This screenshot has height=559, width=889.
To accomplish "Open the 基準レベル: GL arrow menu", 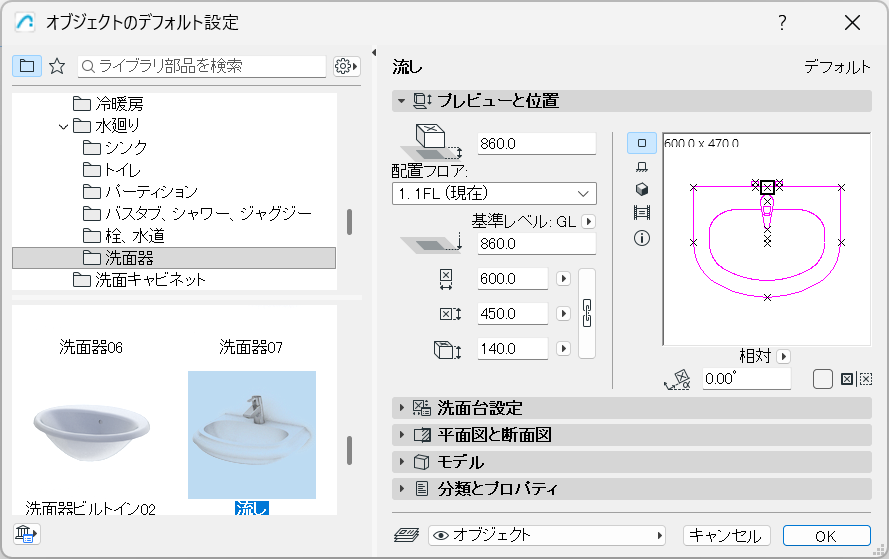I will pyautogui.click(x=589, y=222).
